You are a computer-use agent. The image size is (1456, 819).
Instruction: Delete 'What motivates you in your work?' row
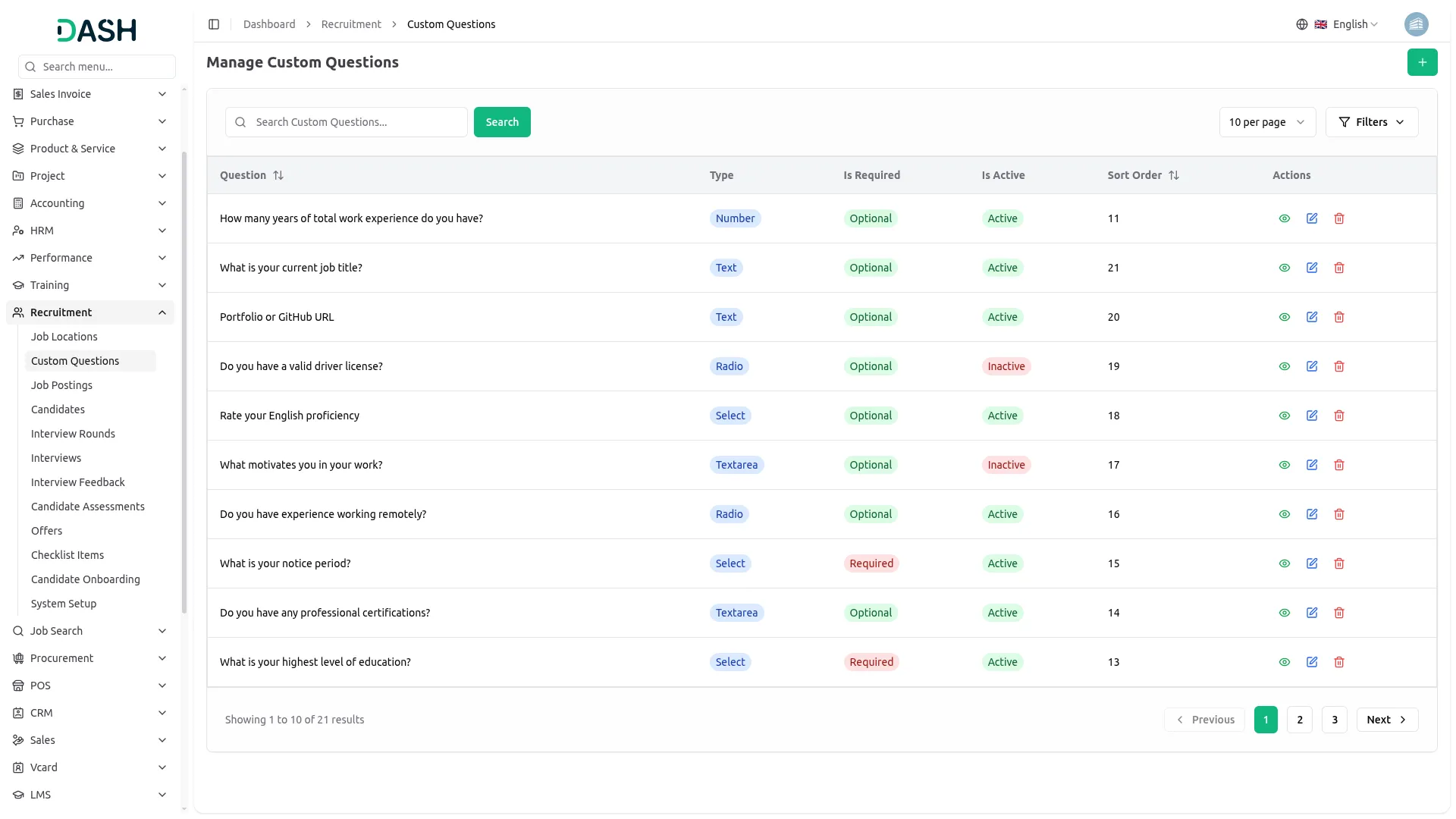(x=1338, y=465)
